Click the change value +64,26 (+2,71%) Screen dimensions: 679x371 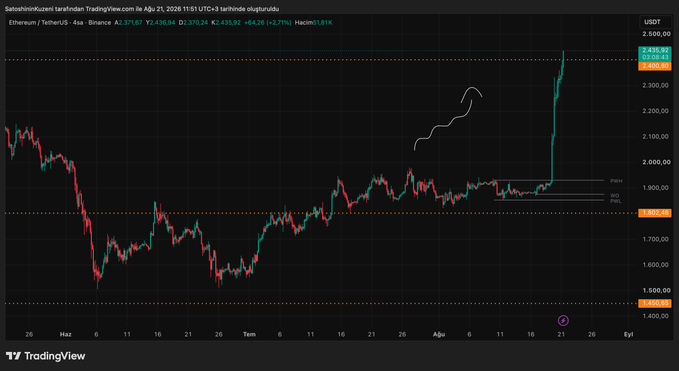tap(268, 23)
